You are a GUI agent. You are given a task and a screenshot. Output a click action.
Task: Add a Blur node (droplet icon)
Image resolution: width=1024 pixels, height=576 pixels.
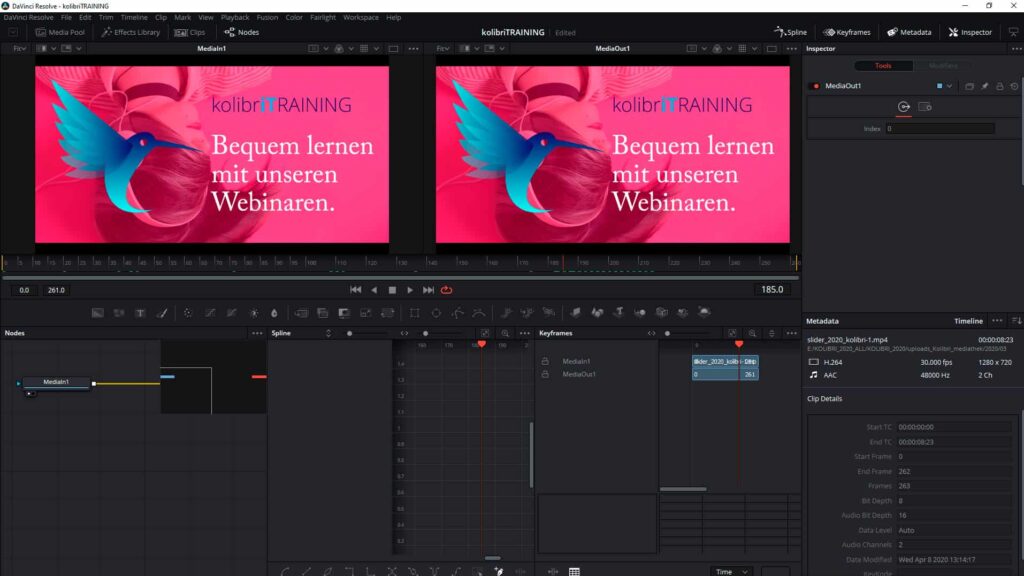pos(274,313)
